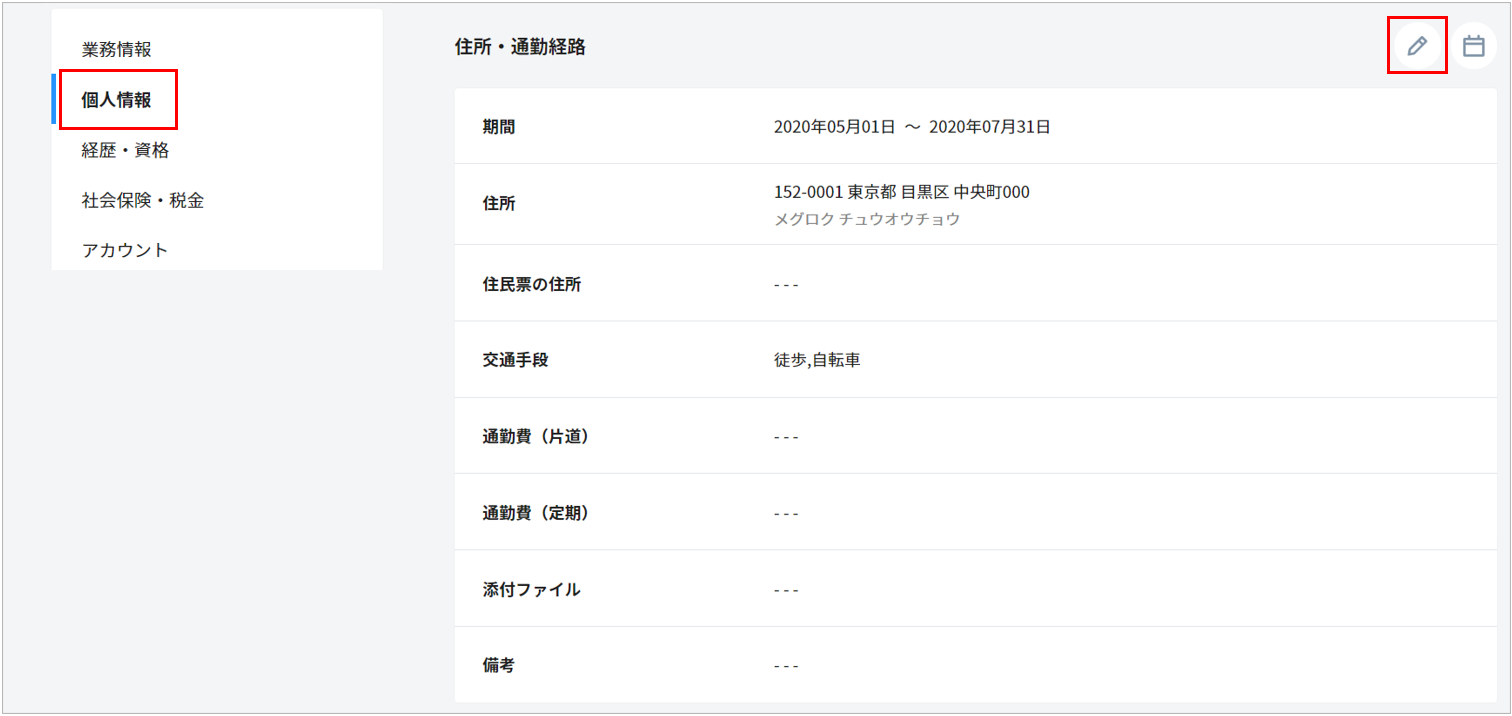This screenshot has height=716, width=1512.
Task: Click the 通勤費(片道) row label
Action: coord(536,437)
